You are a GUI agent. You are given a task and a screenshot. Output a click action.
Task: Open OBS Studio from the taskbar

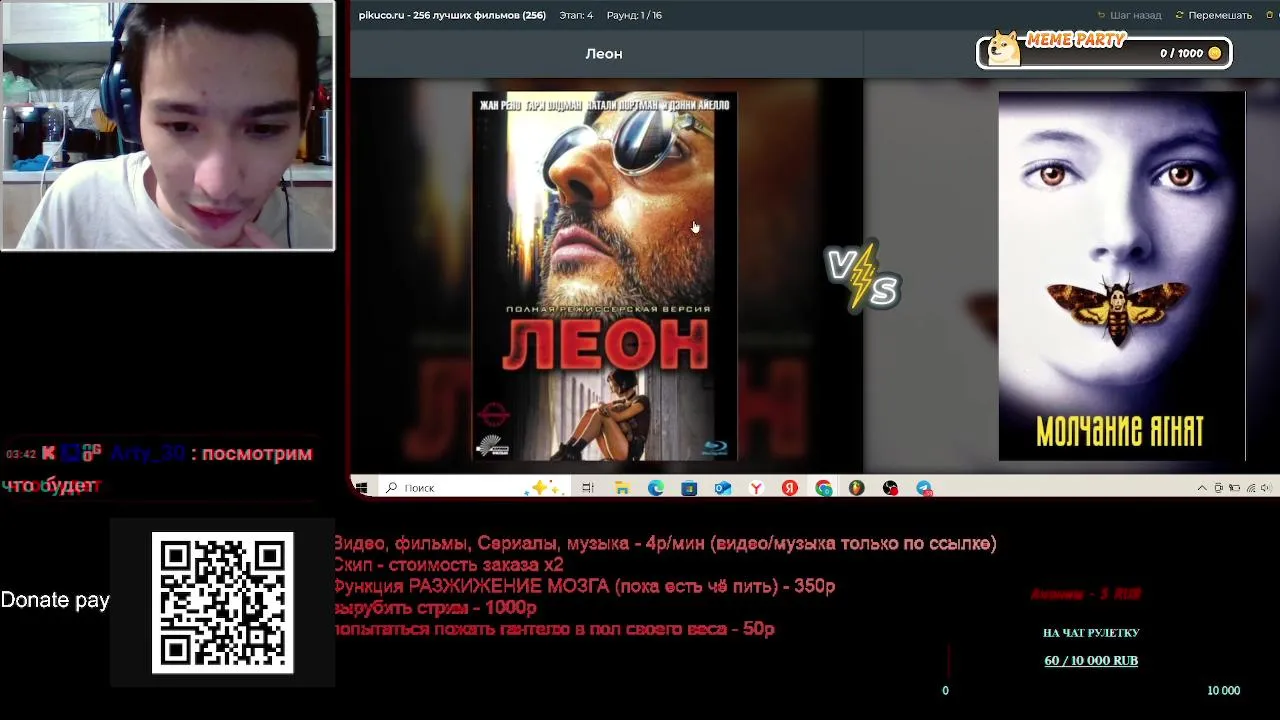pyautogui.click(x=890, y=488)
